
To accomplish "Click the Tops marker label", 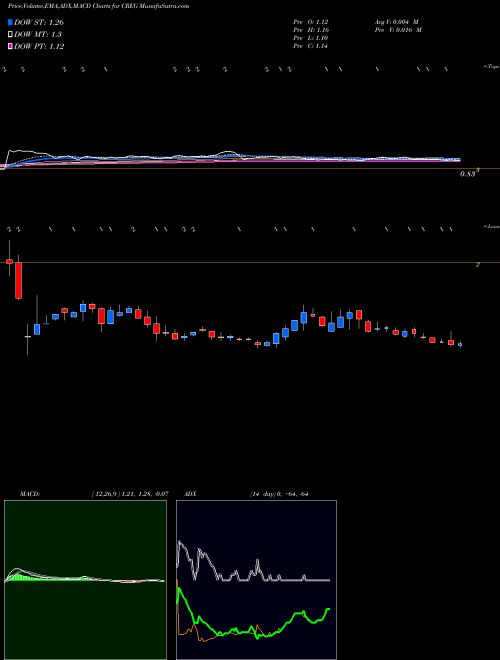I will (492, 66).
